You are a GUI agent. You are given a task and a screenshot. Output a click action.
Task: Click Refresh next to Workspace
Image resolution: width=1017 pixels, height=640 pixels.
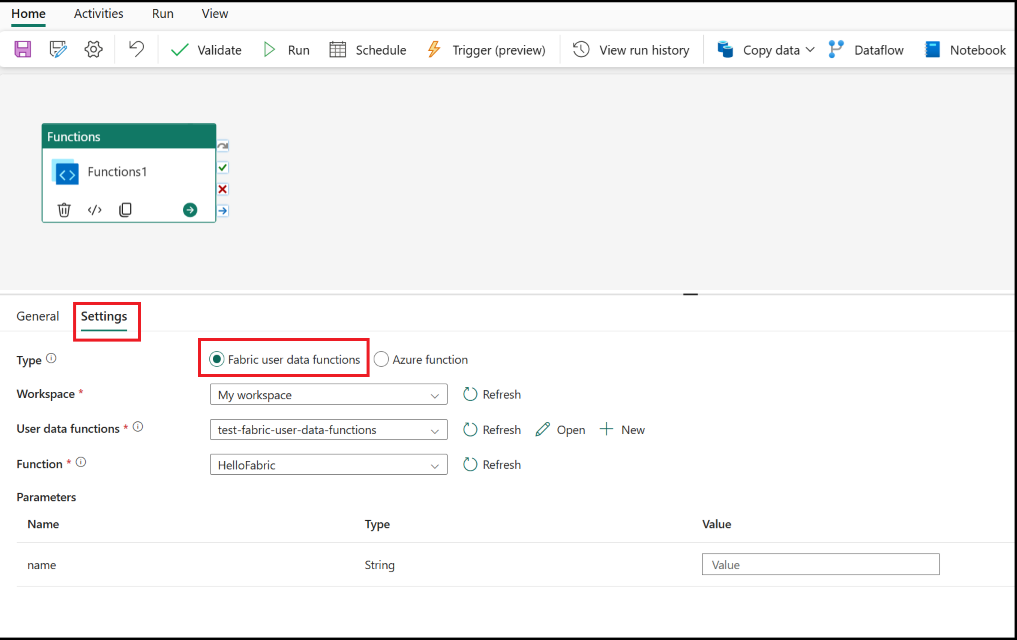pos(491,394)
